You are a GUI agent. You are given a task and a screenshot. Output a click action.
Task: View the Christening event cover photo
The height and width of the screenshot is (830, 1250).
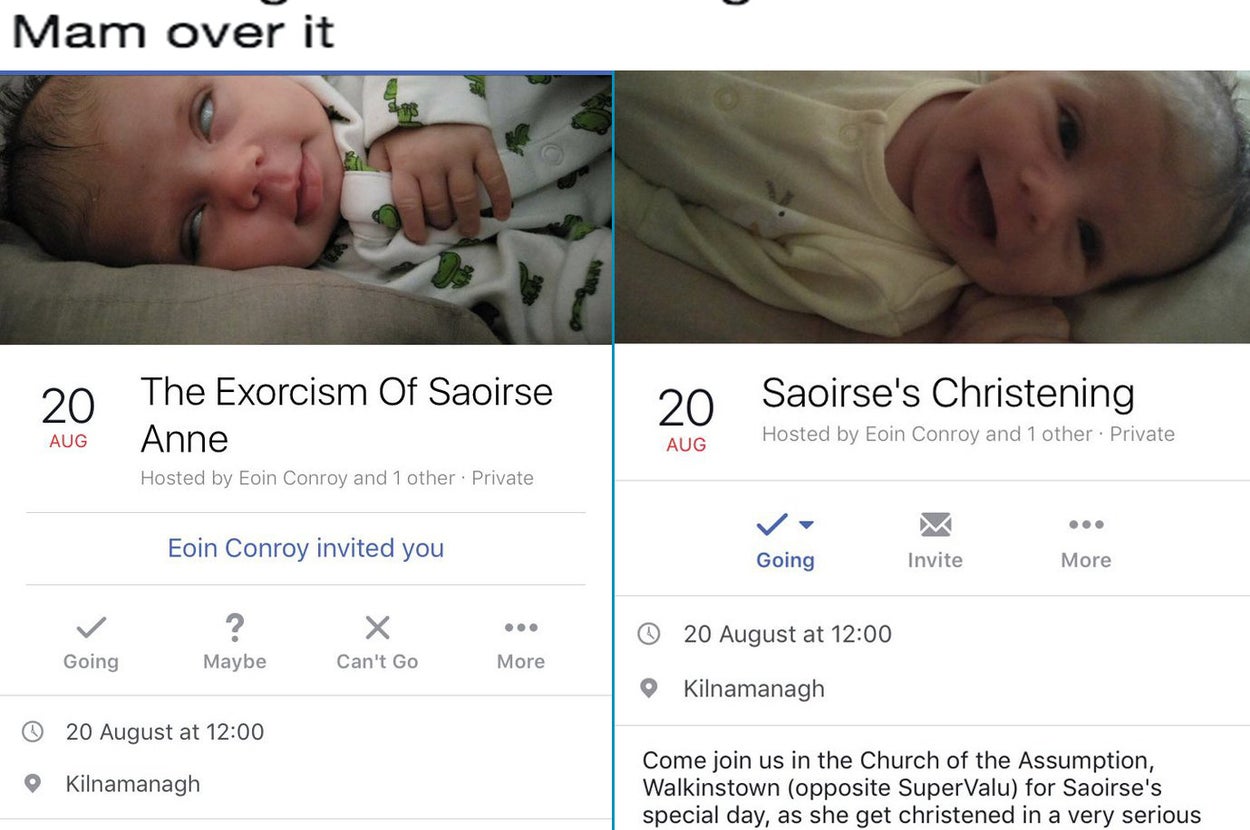(x=932, y=208)
